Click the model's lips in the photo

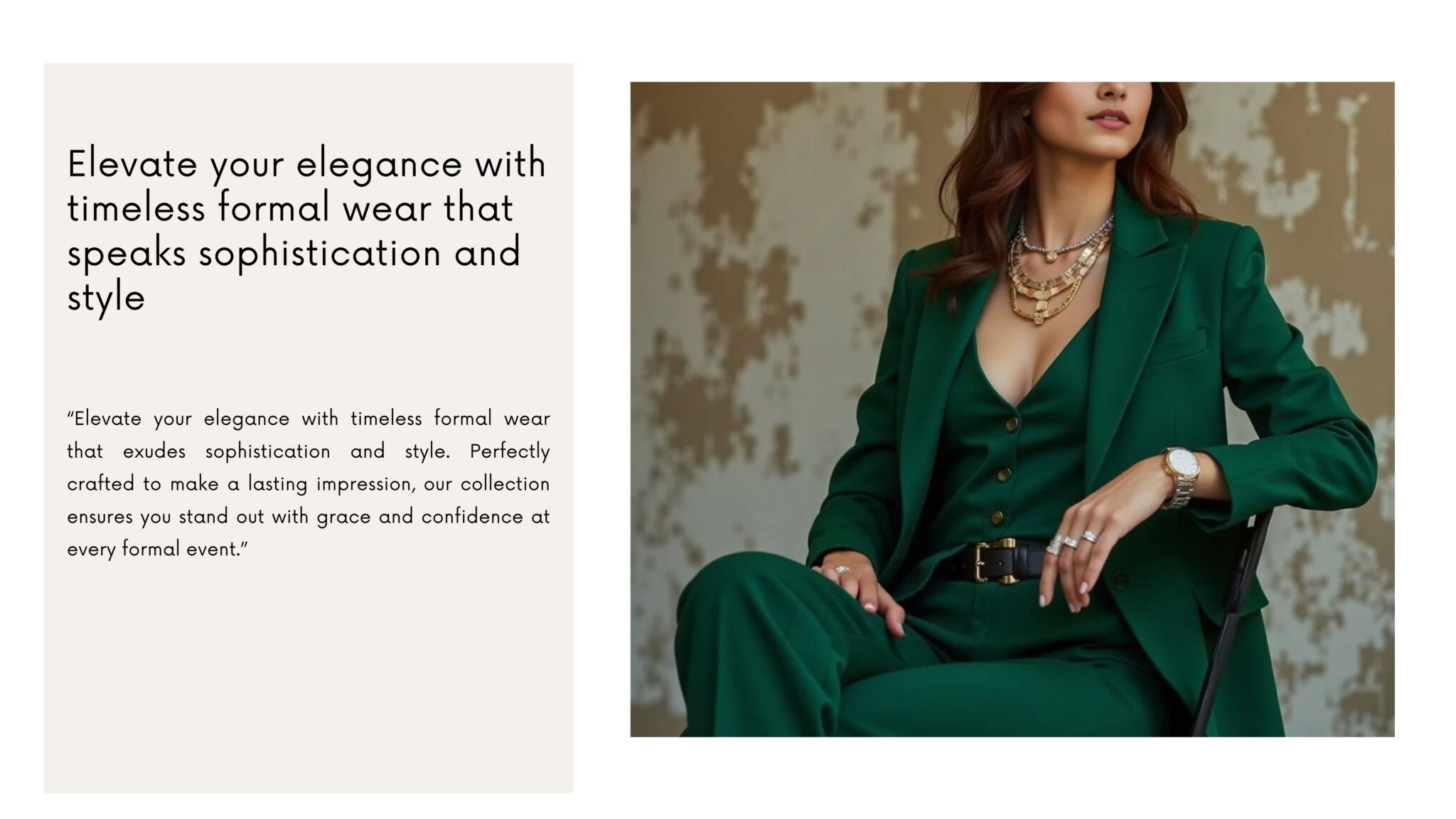1109,118
